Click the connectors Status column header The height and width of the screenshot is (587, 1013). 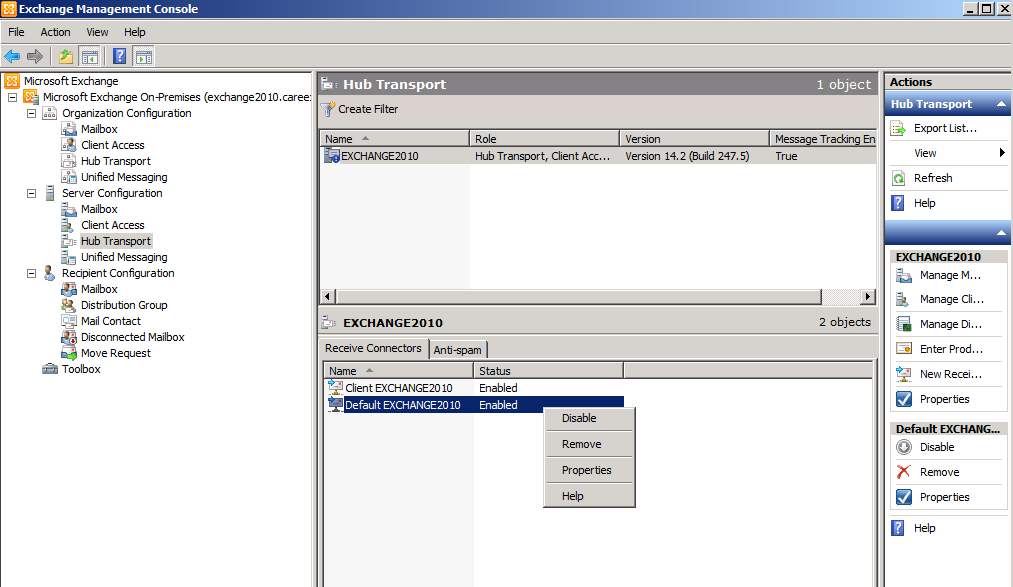(x=548, y=371)
